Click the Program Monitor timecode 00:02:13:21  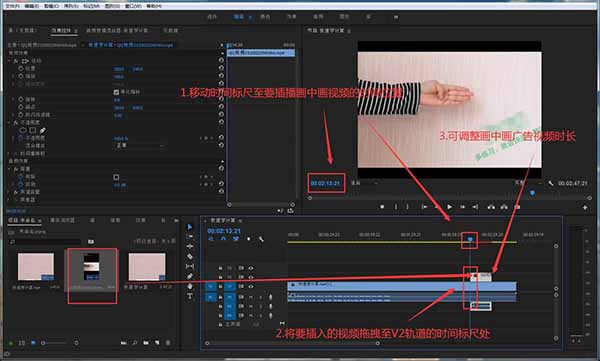[x=325, y=183]
